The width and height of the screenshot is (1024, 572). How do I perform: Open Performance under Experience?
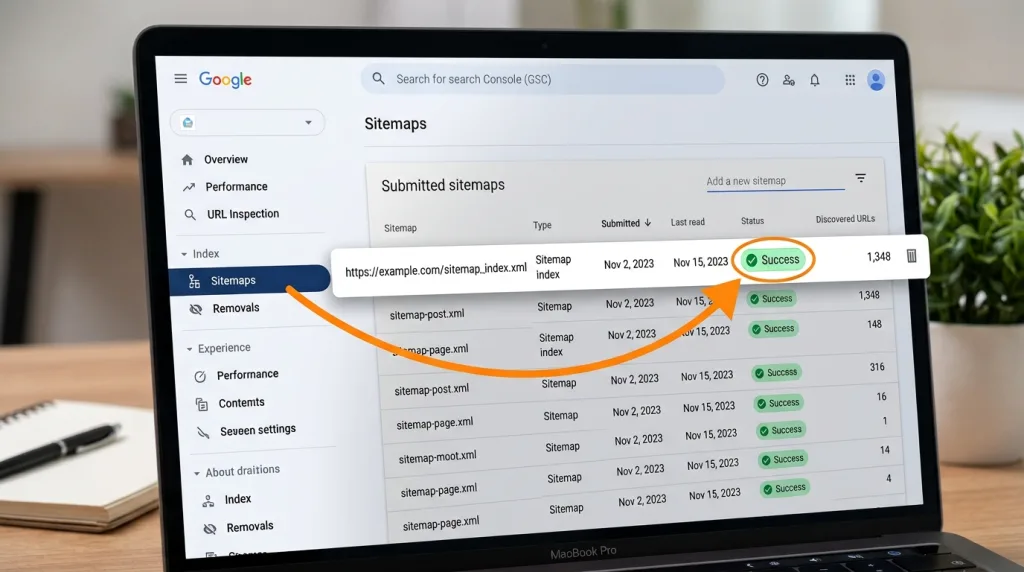[x=248, y=374]
